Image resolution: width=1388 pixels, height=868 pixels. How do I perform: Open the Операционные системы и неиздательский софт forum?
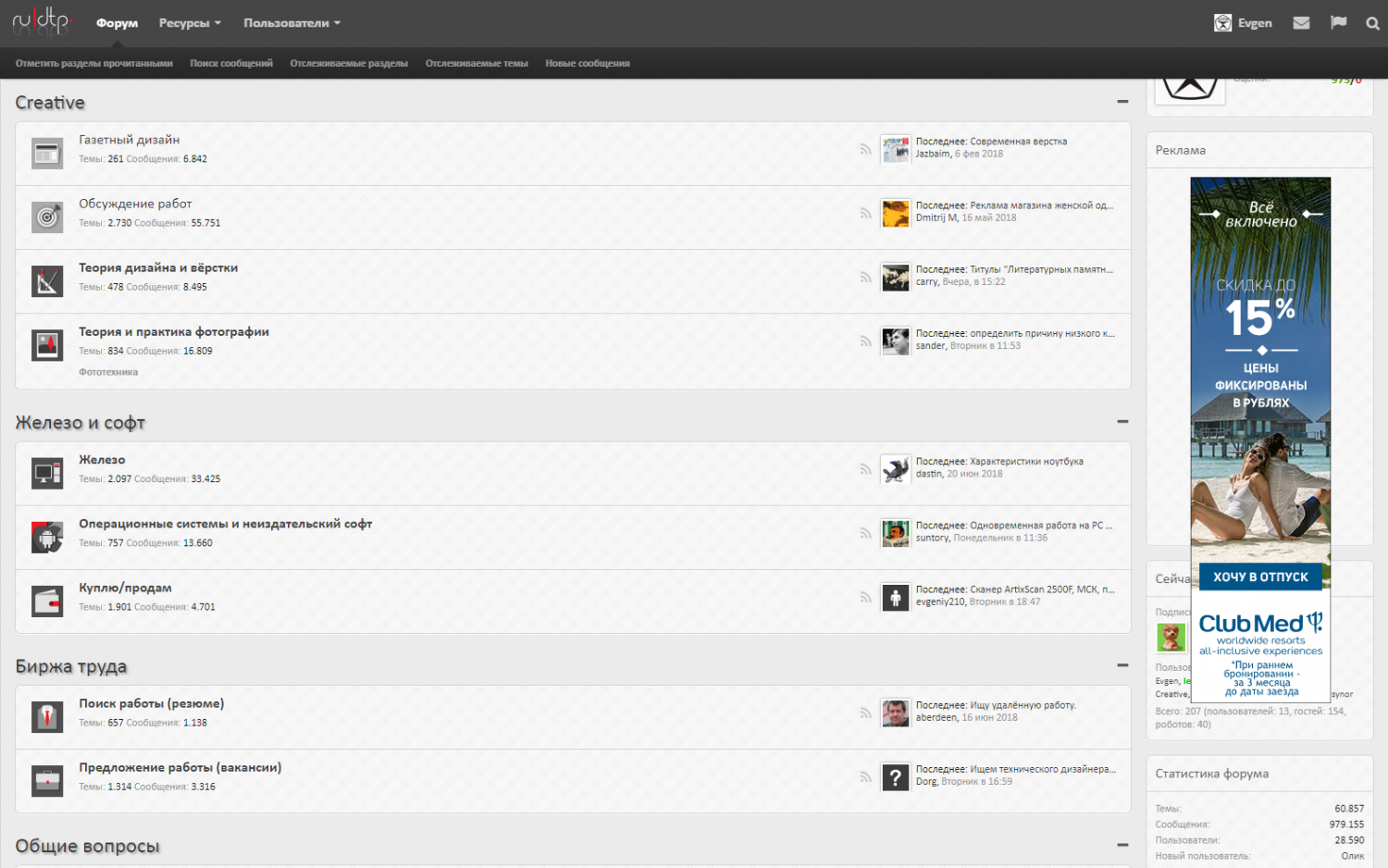point(226,524)
